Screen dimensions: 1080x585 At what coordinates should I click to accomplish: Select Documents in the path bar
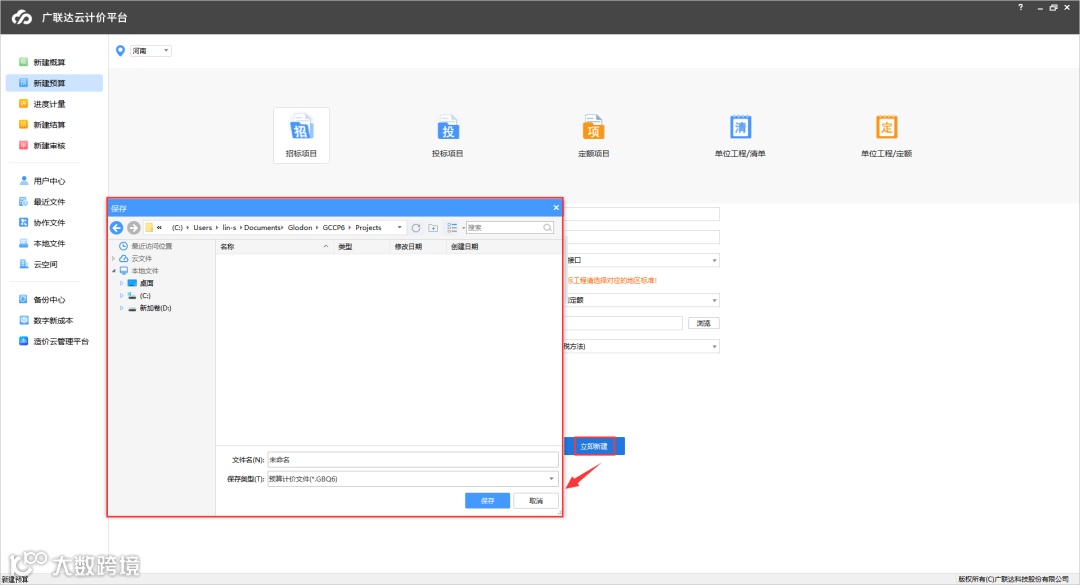click(262, 227)
